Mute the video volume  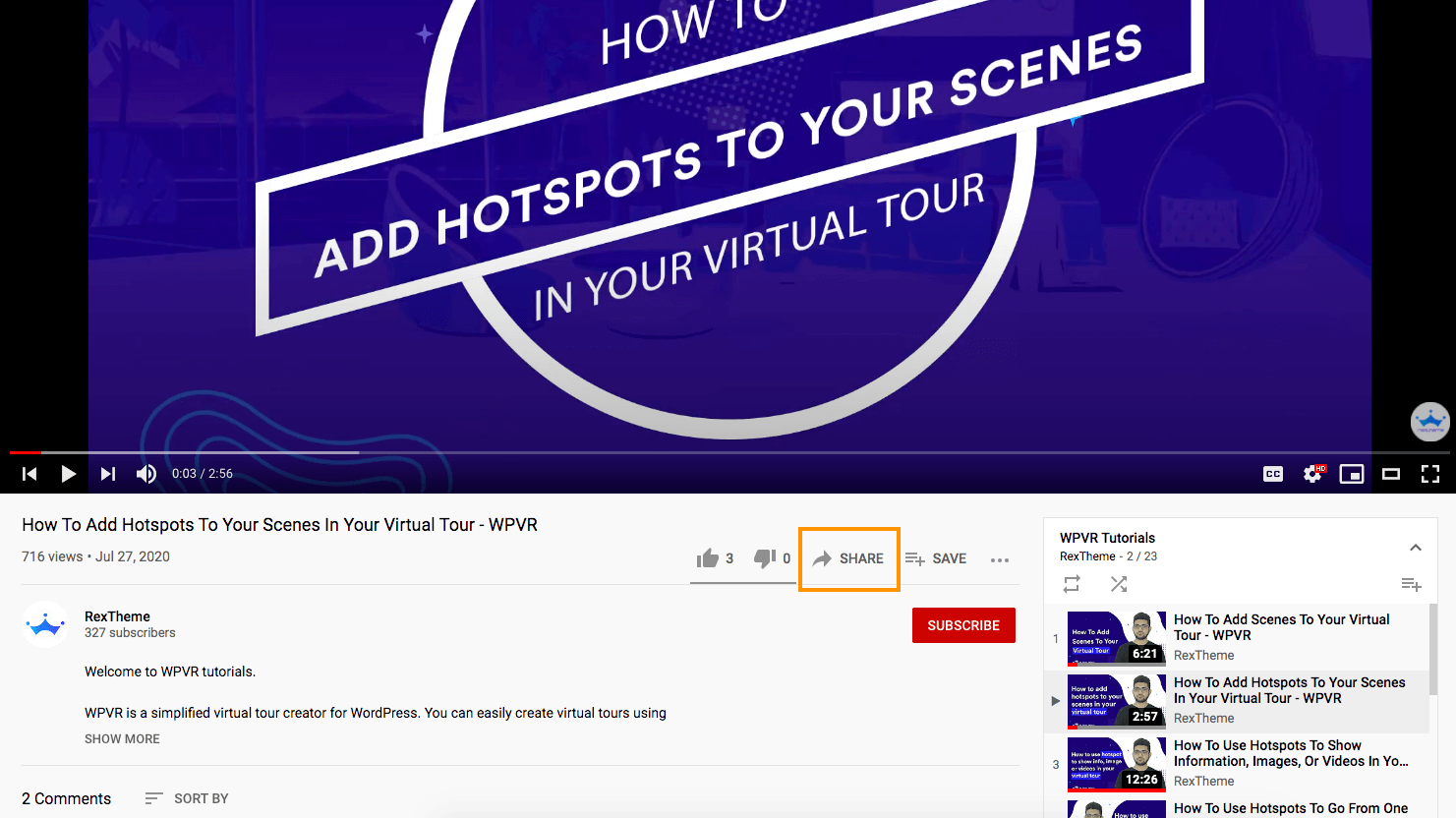point(146,474)
